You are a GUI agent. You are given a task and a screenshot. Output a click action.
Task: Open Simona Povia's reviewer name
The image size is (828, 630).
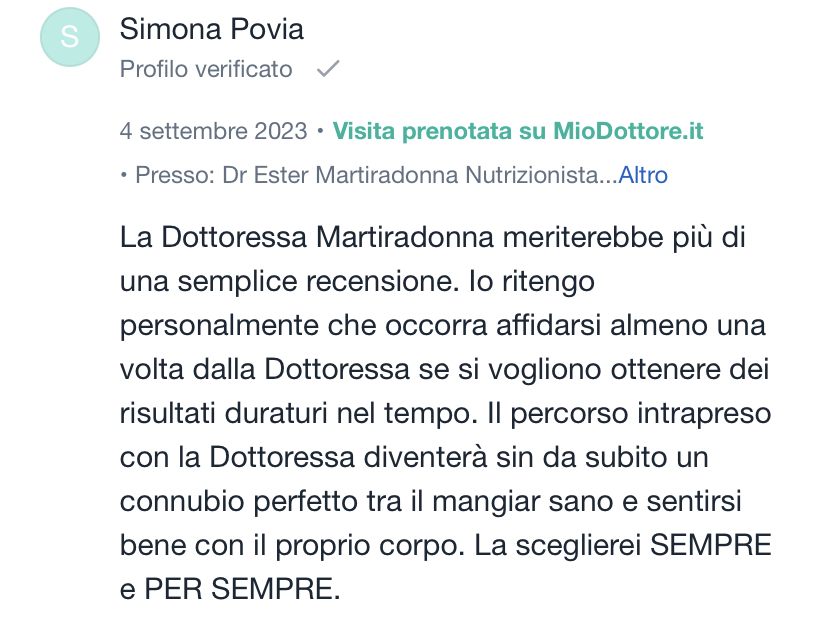click(211, 29)
